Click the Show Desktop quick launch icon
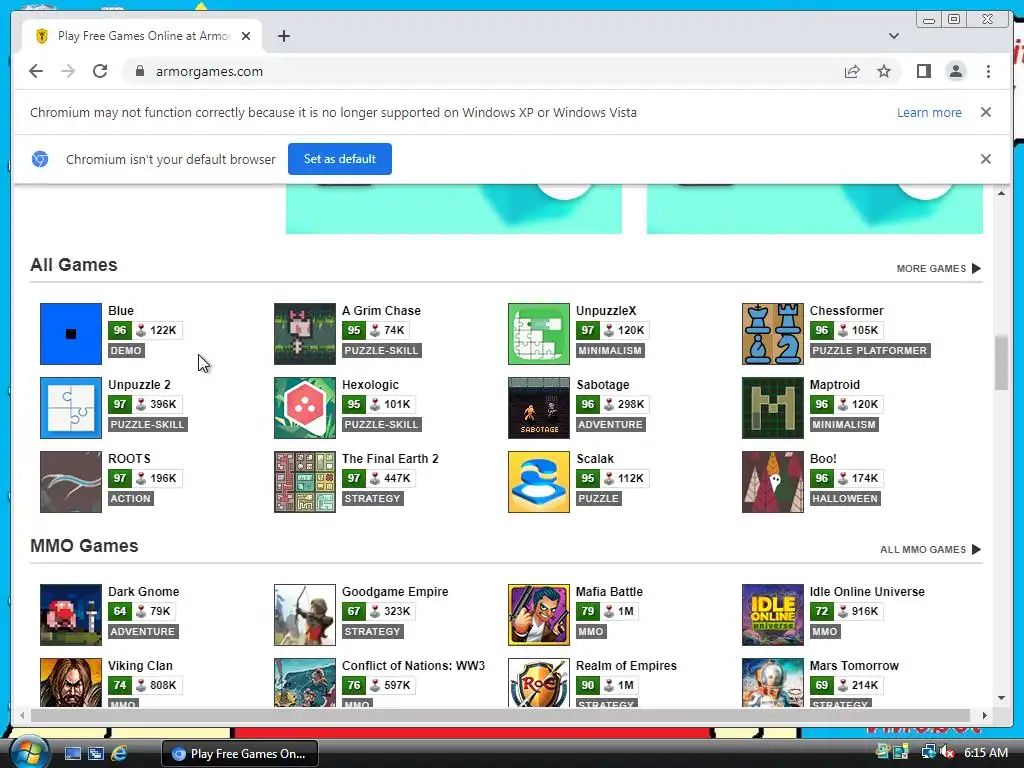The width and height of the screenshot is (1024, 768). pyautogui.click(x=72, y=754)
